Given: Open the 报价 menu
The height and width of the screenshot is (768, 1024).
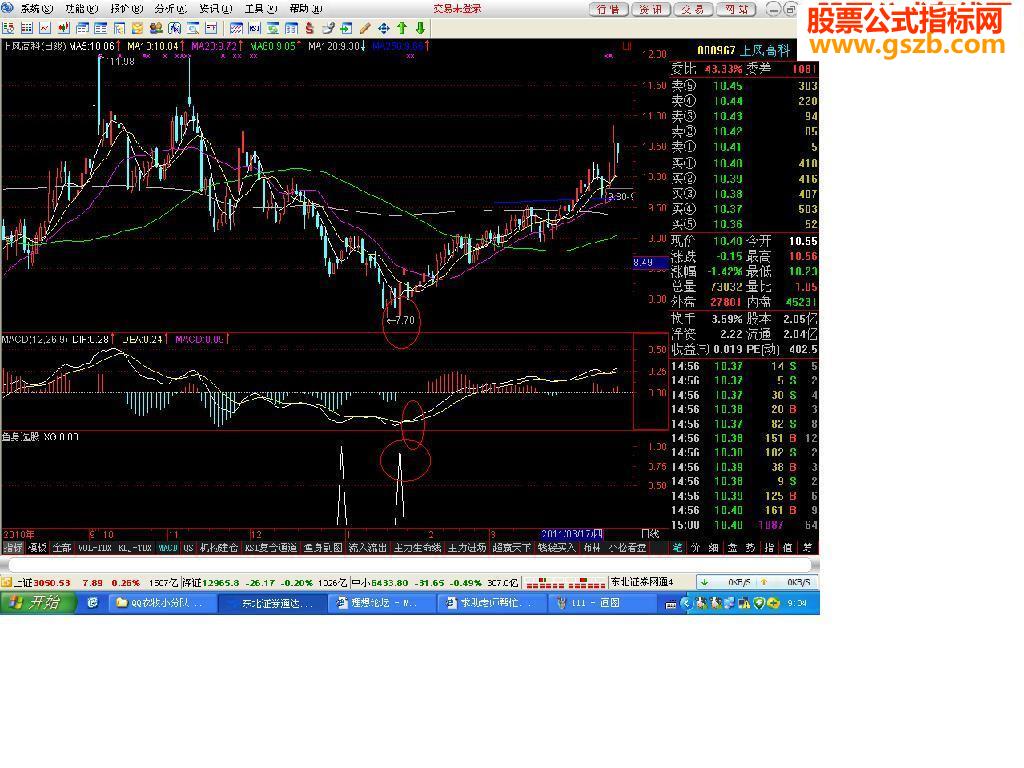Looking at the screenshot, I should pos(127,8).
